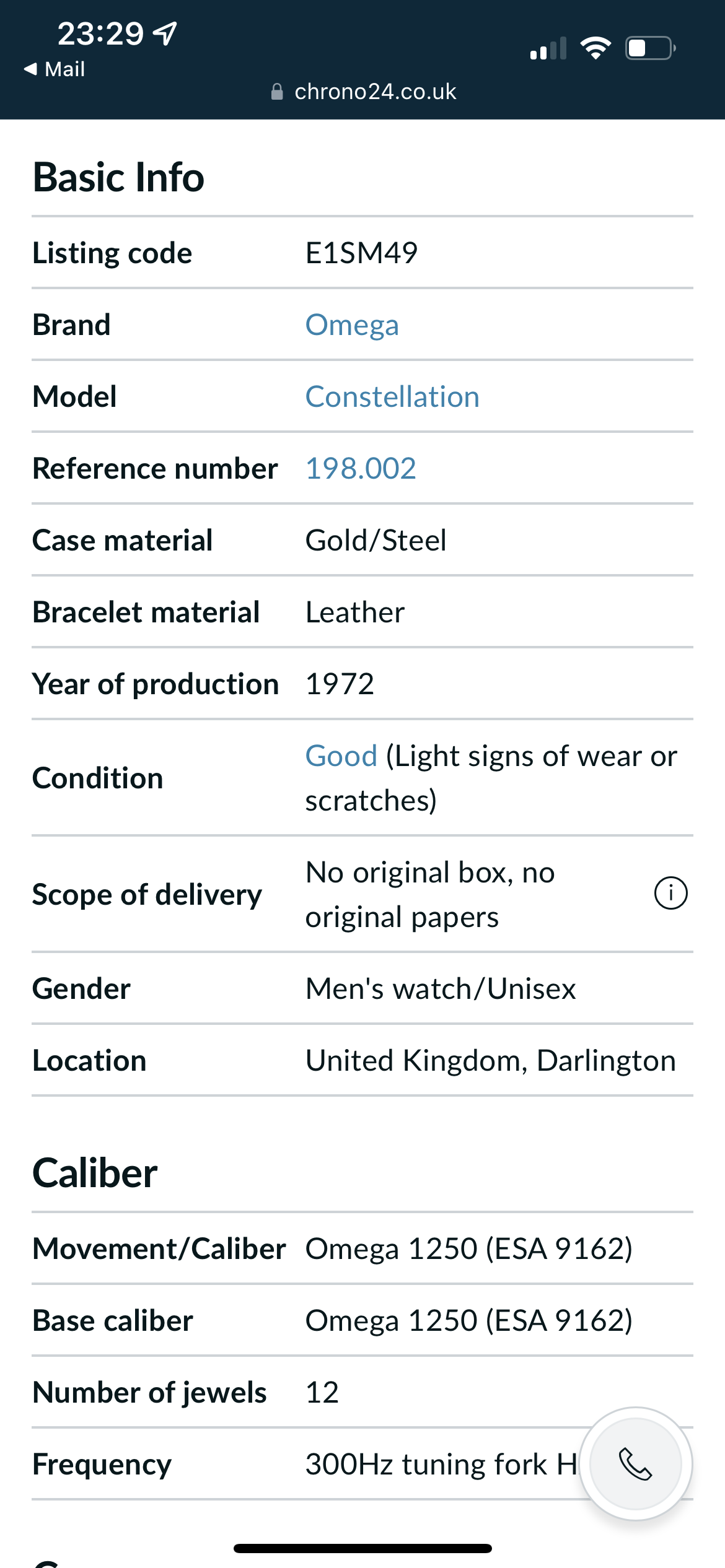Follow the 198.002 reference number link

[361, 468]
